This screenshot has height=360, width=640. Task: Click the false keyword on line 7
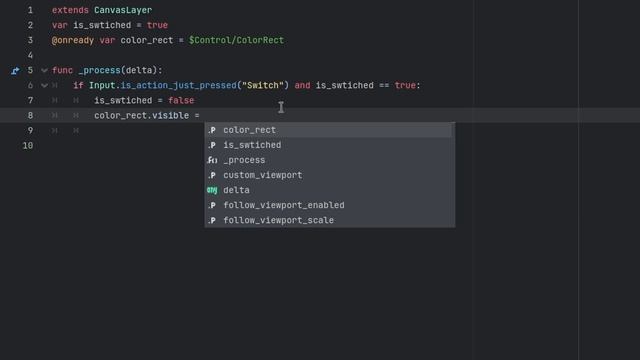(181, 100)
